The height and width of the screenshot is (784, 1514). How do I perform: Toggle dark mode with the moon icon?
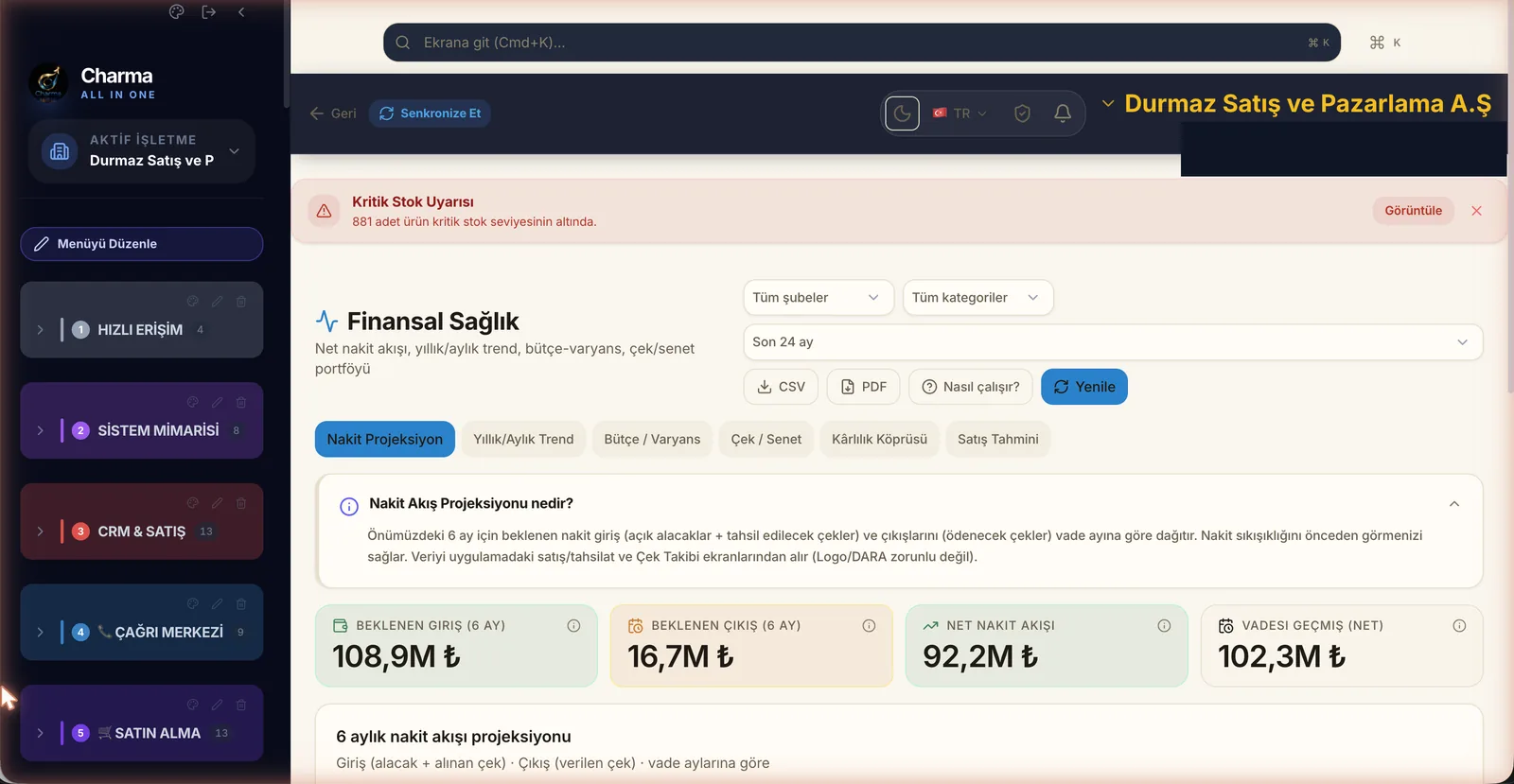(903, 113)
